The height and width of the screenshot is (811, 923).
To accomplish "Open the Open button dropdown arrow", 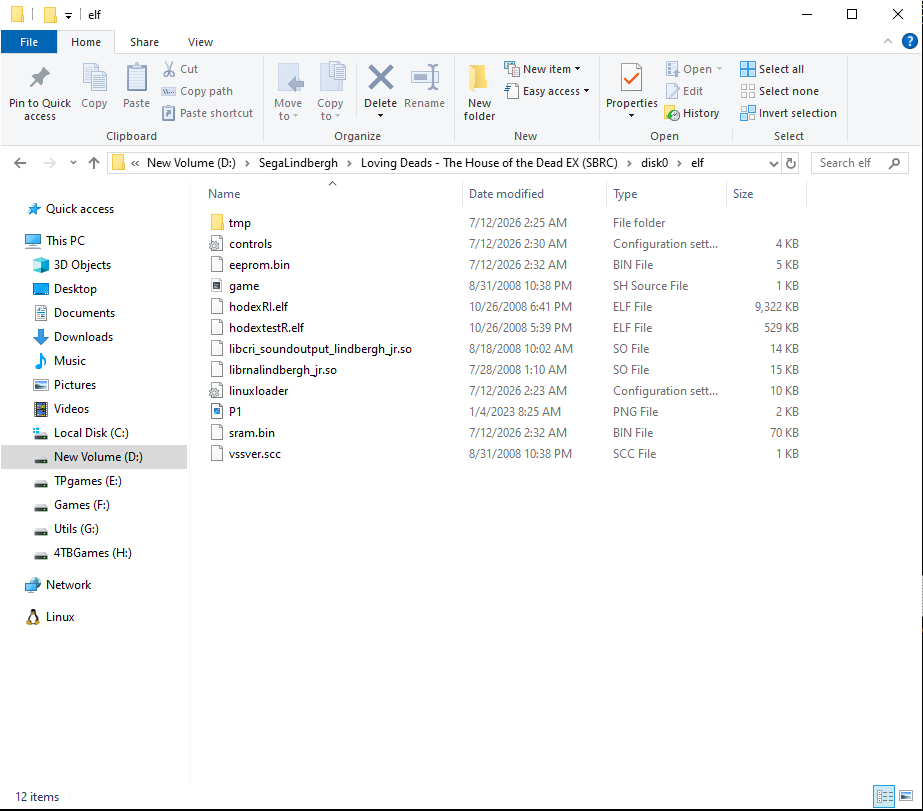I will pyautogui.click(x=719, y=69).
